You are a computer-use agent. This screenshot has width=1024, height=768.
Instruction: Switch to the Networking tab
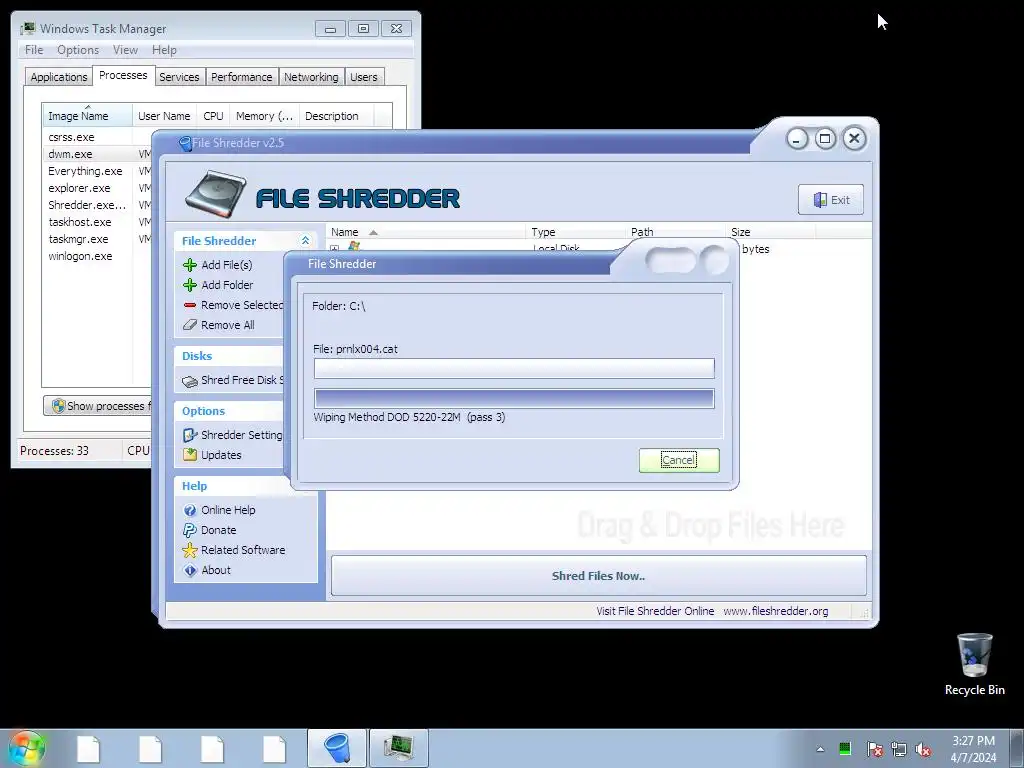pyautogui.click(x=311, y=77)
